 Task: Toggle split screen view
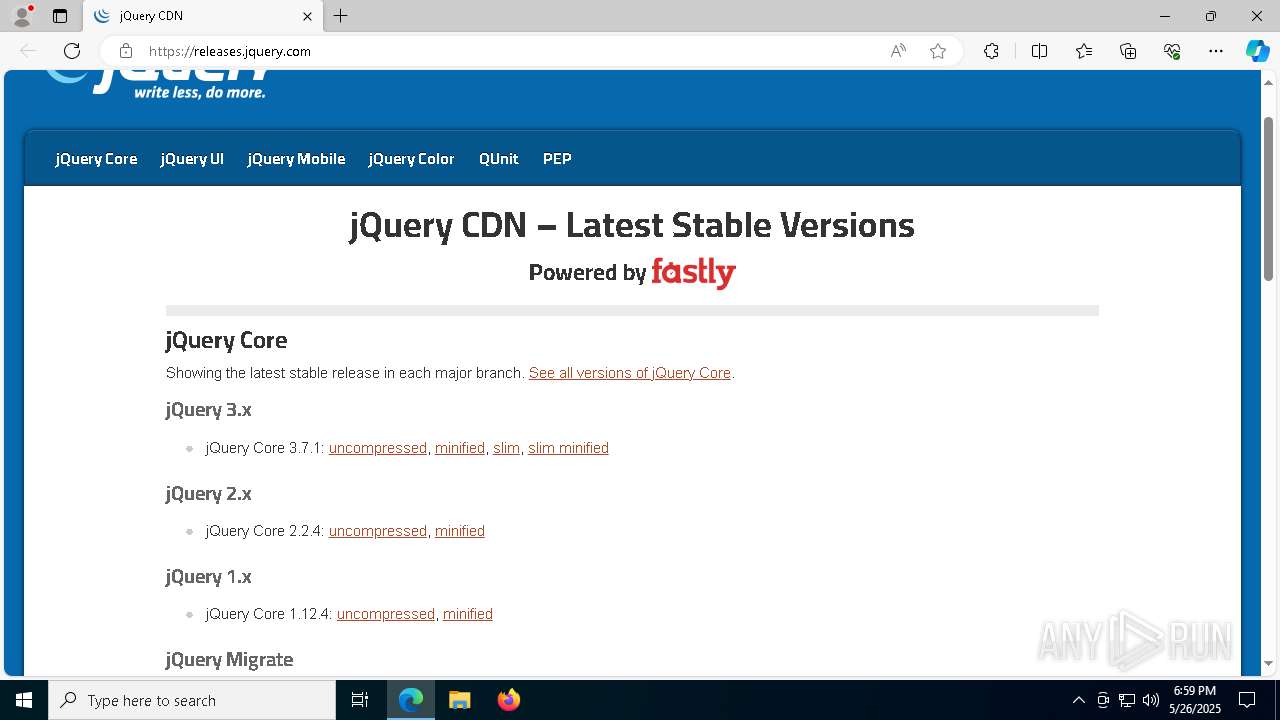[1039, 51]
